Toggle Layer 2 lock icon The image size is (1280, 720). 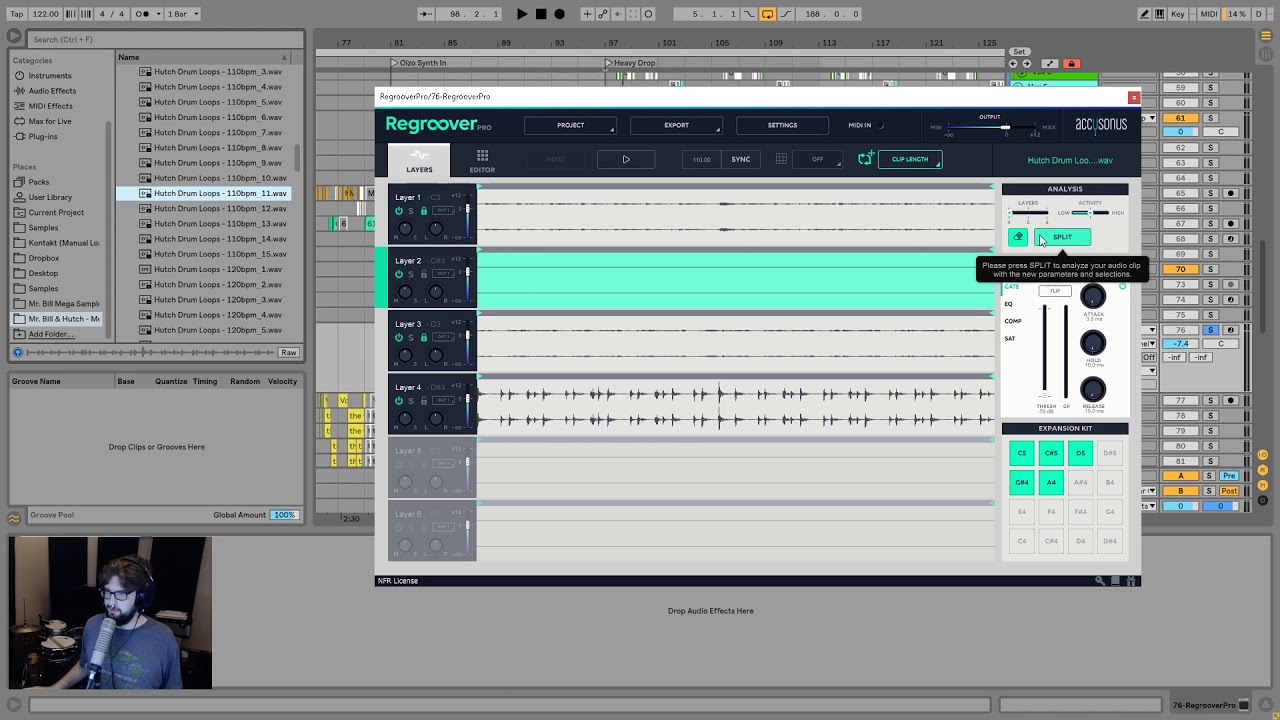click(x=423, y=274)
